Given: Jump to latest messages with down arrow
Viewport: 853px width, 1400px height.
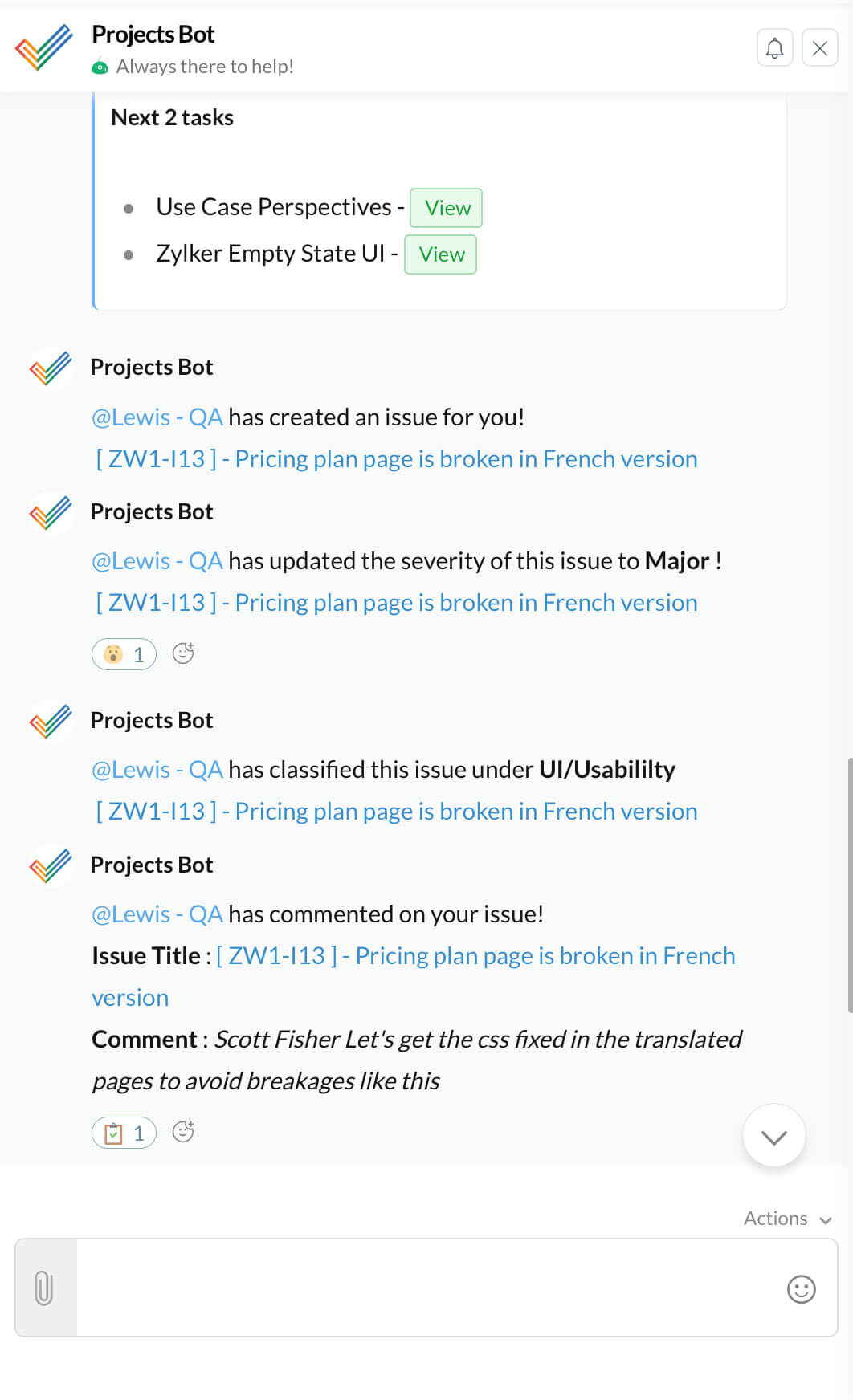Looking at the screenshot, I should point(773,1136).
